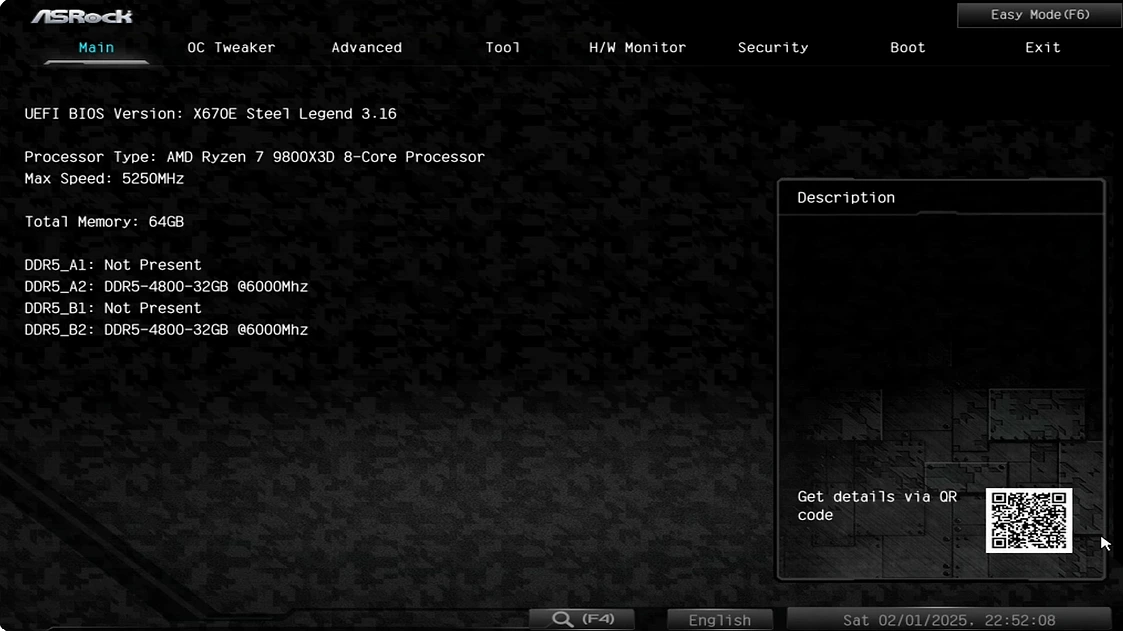Select the DDR5_B1: Not Present row
The width and height of the screenshot is (1123, 631).
click(113, 308)
